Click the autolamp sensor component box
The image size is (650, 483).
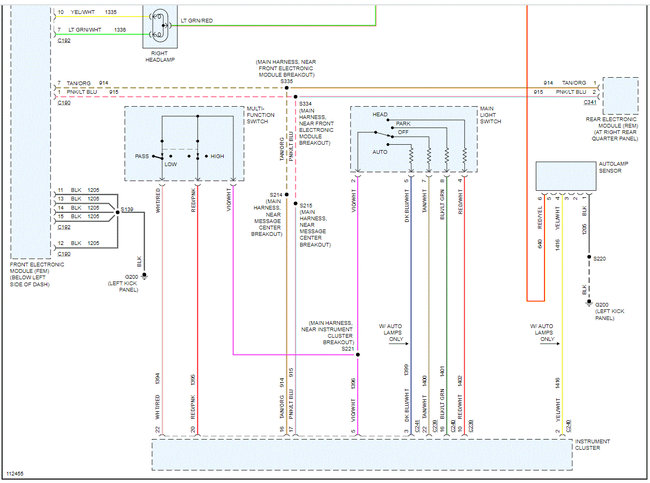566,176
